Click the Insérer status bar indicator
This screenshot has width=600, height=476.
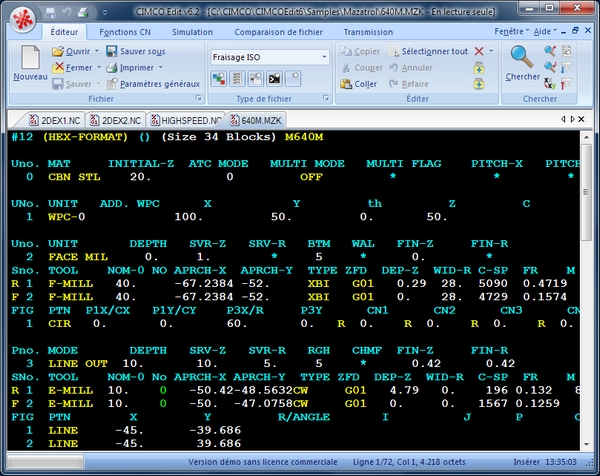click(x=527, y=462)
